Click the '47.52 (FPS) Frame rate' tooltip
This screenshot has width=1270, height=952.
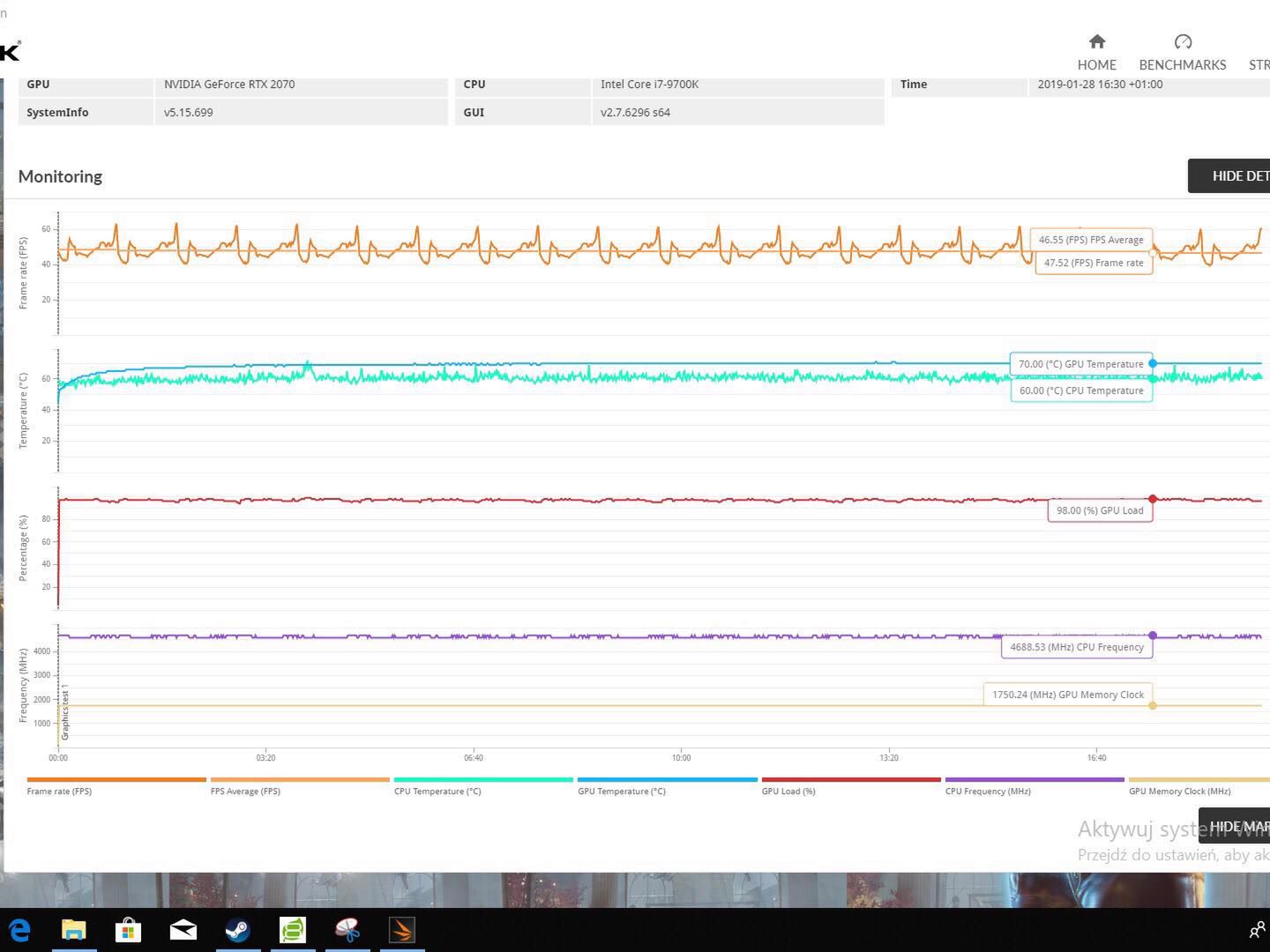1094,263
